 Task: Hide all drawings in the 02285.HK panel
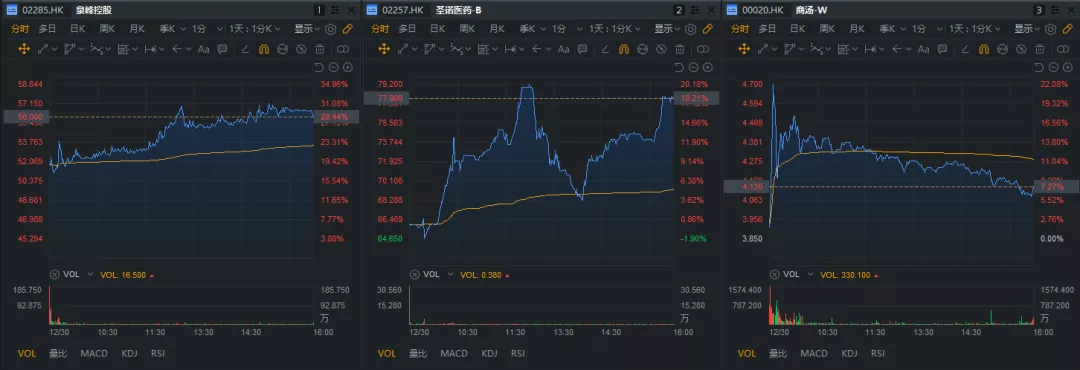[x=301, y=49]
